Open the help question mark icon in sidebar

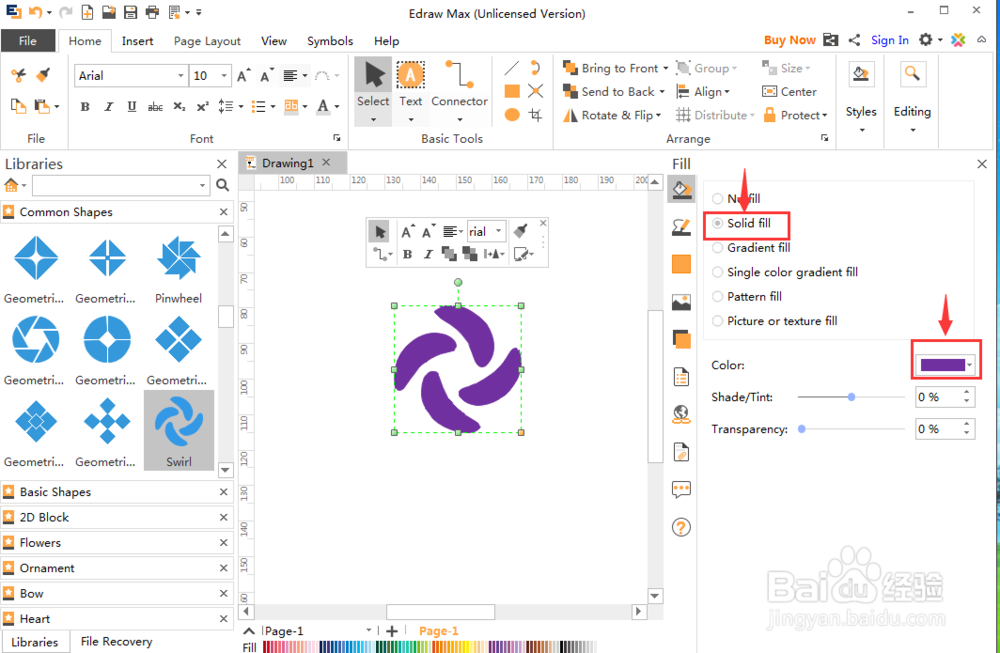pos(681,527)
